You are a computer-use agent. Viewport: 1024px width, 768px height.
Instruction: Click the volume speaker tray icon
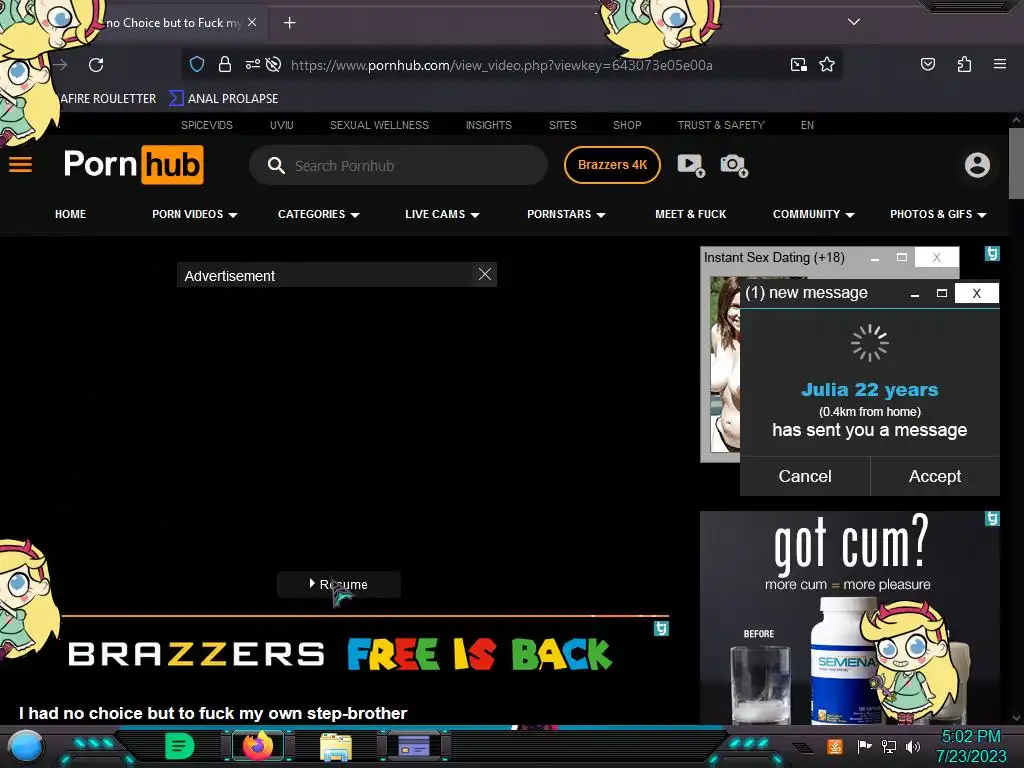pos(912,746)
